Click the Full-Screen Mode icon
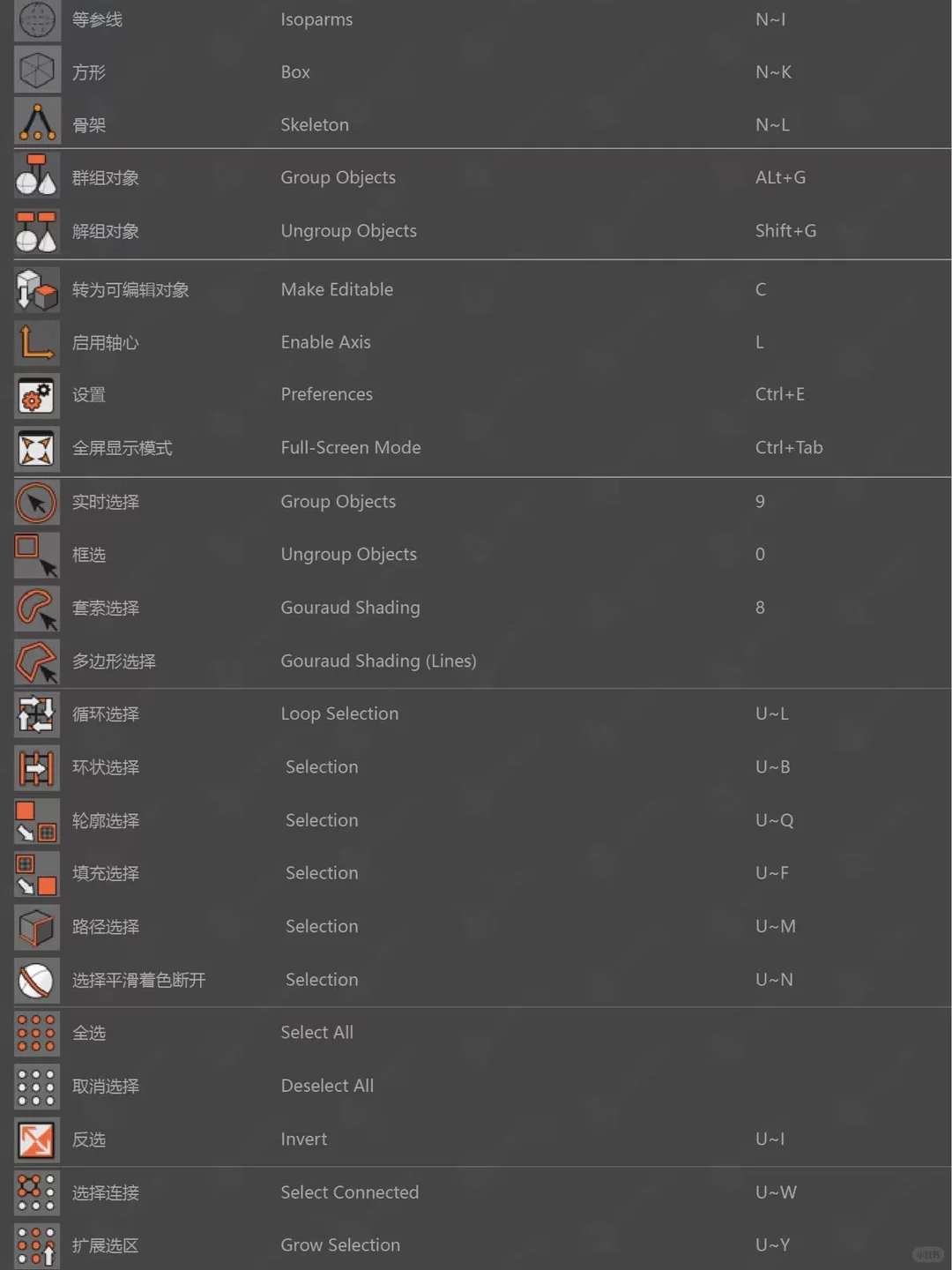Viewport: 952px width, 1270px height. coord(37,448)
